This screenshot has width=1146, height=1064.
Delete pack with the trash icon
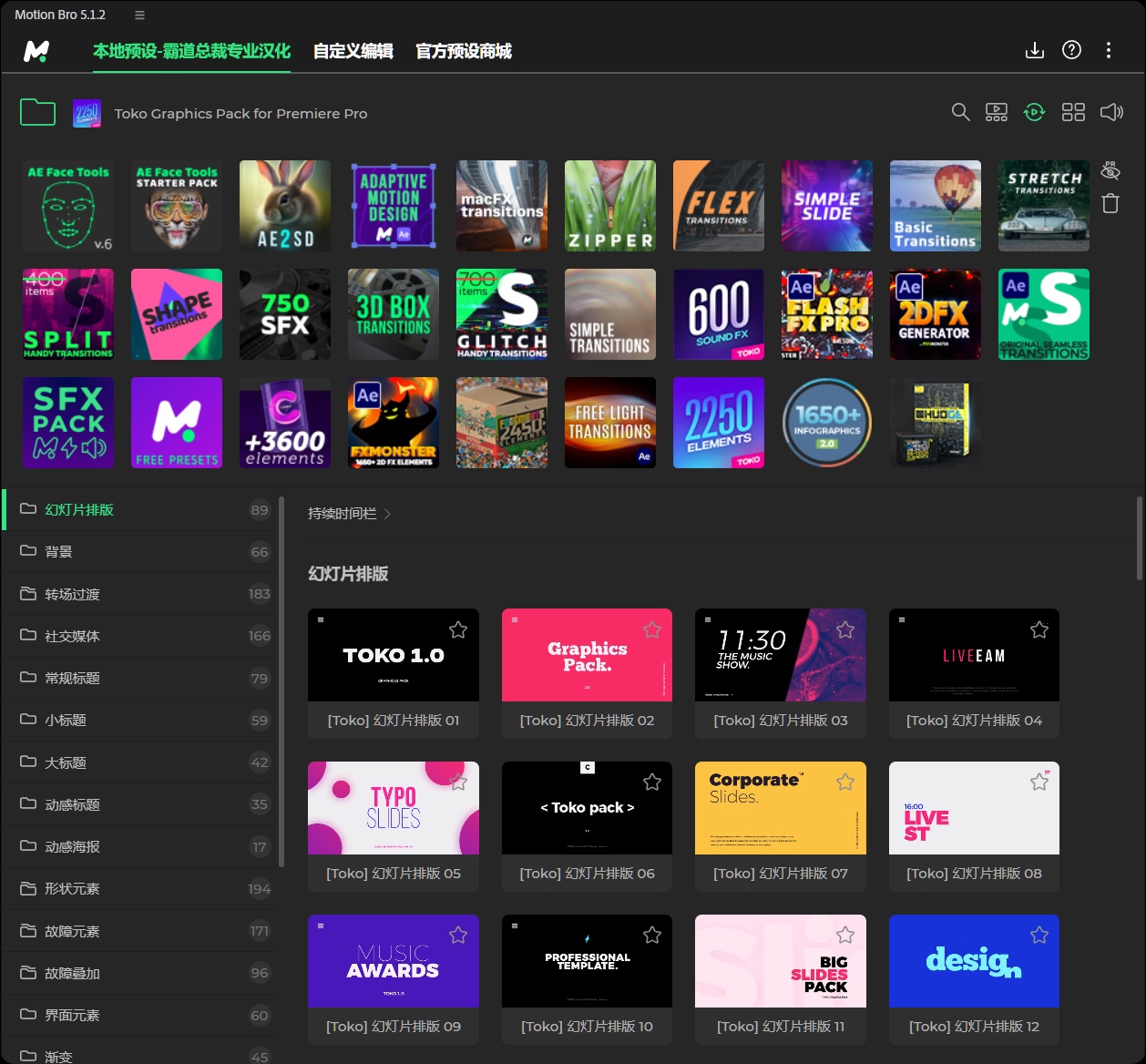[x=1110, y=203]
